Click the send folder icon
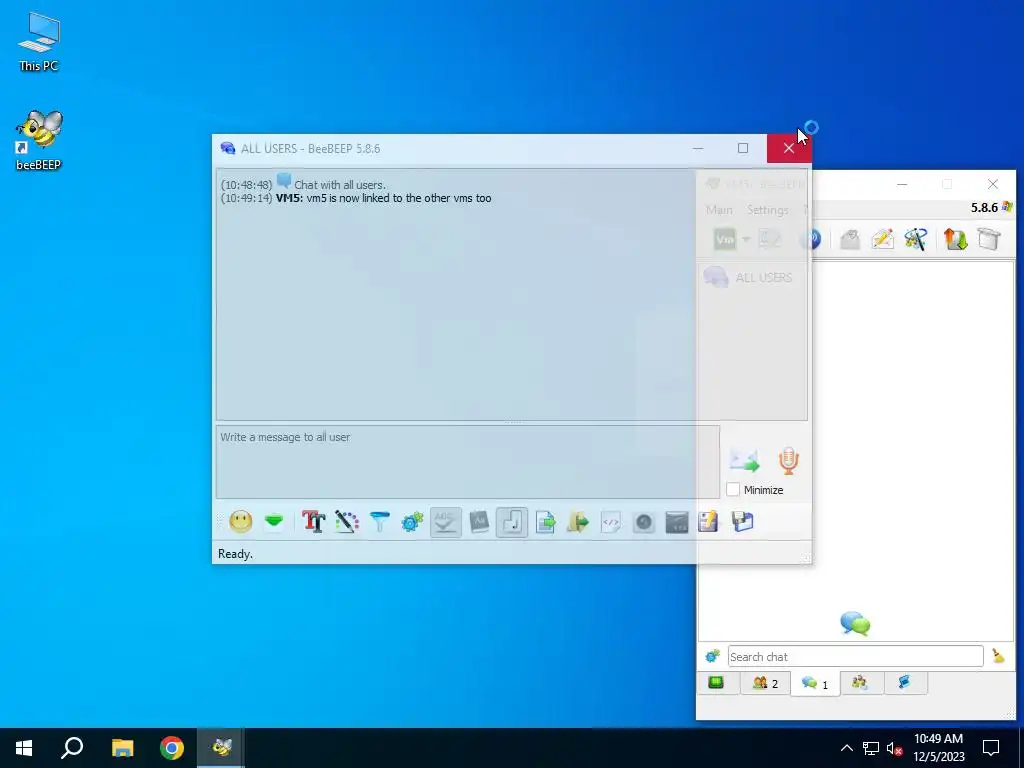 (x=578, y=522)
